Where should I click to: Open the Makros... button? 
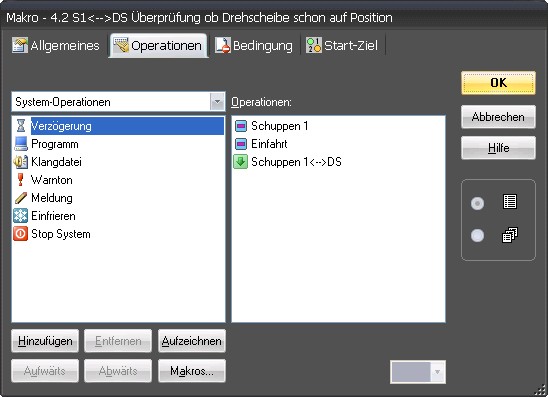pos(192,371)
